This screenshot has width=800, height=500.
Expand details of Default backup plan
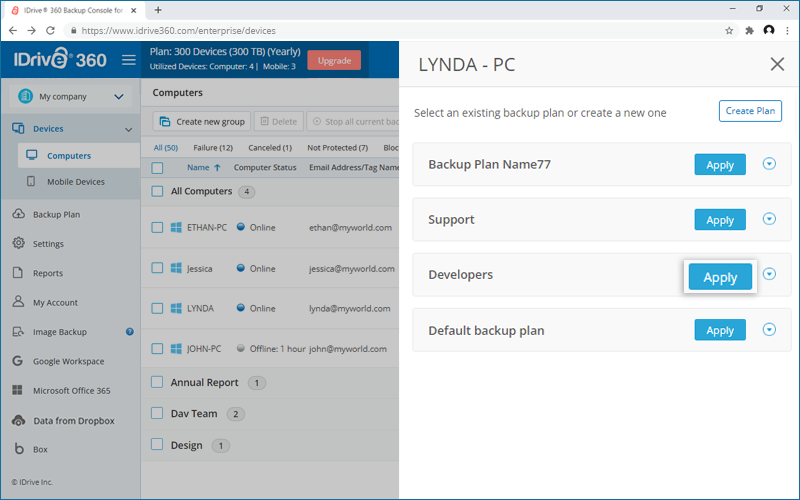pyautogui.click(x=769, y=329)
